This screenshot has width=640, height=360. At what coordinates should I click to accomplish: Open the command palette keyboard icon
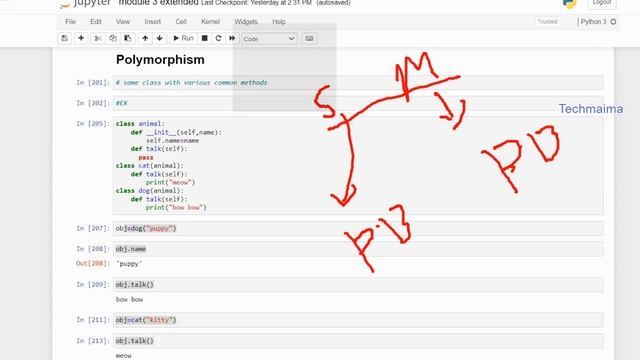pos(309,38)
